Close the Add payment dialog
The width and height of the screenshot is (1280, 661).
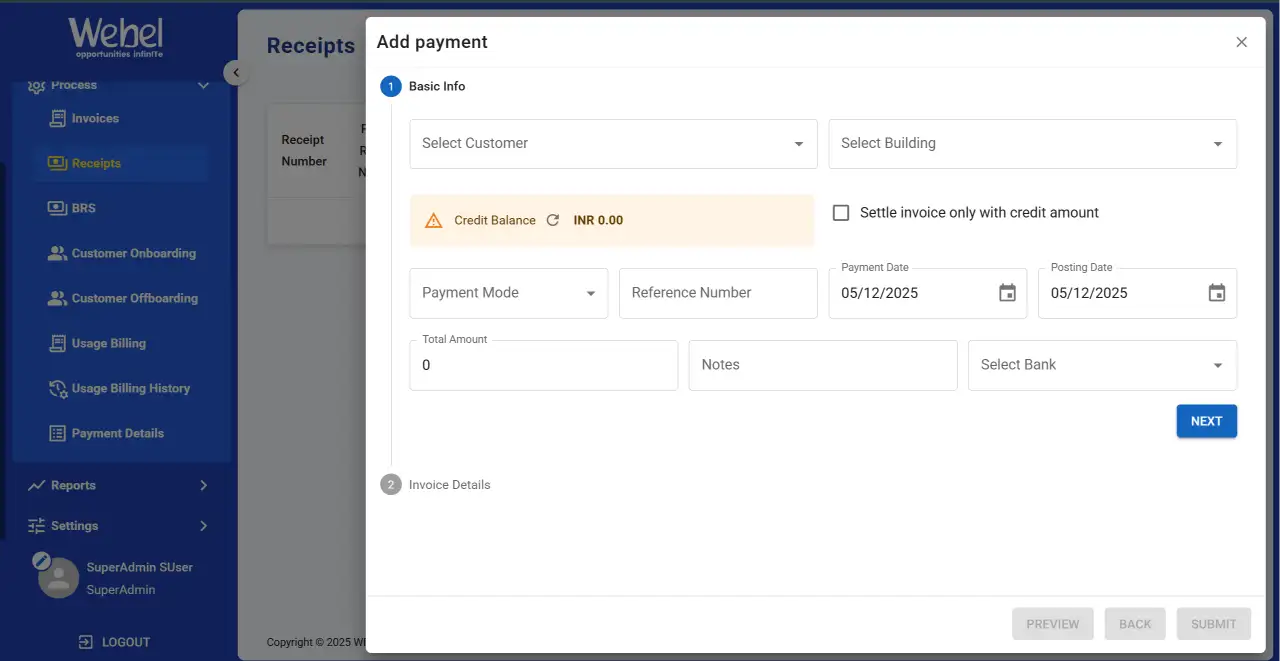[x=1241, y=42]
